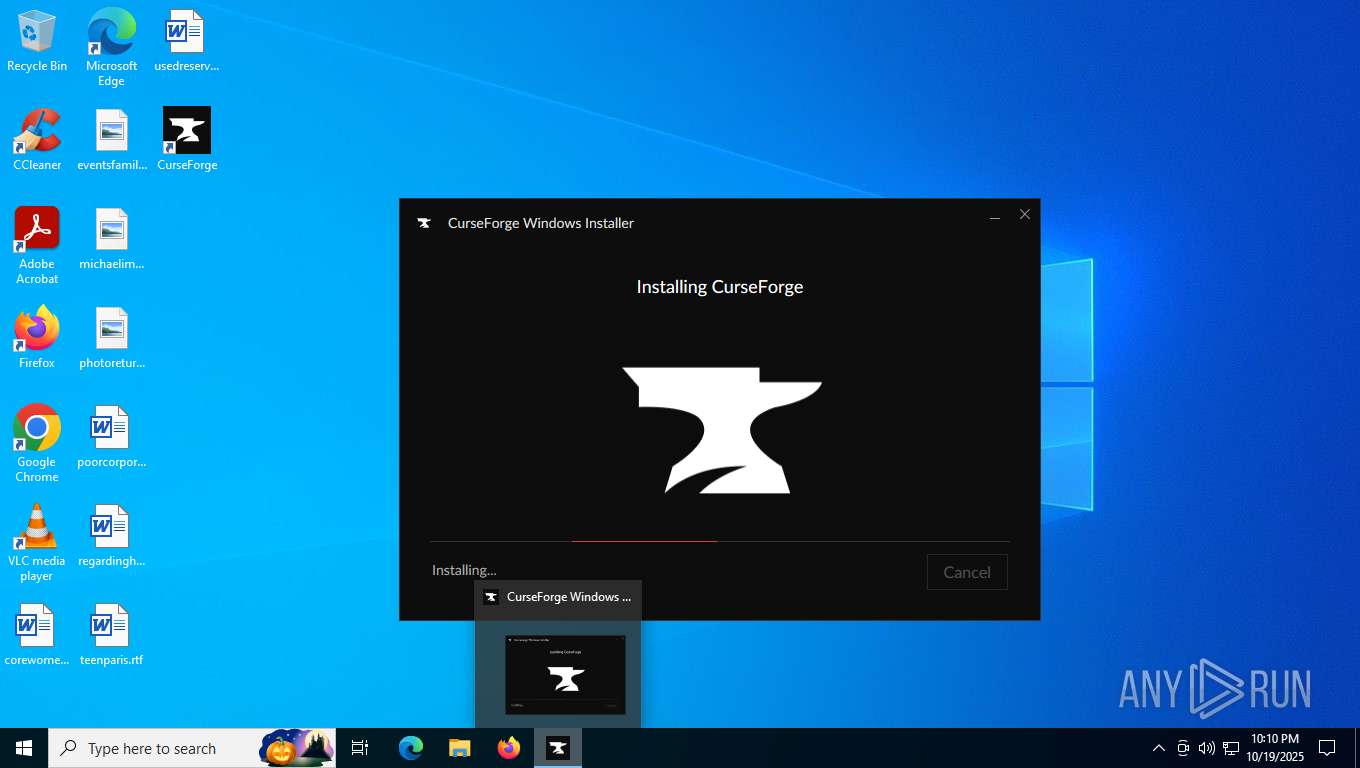Open the Windows Start menu
1360x768 pixels.
[24, 748]
